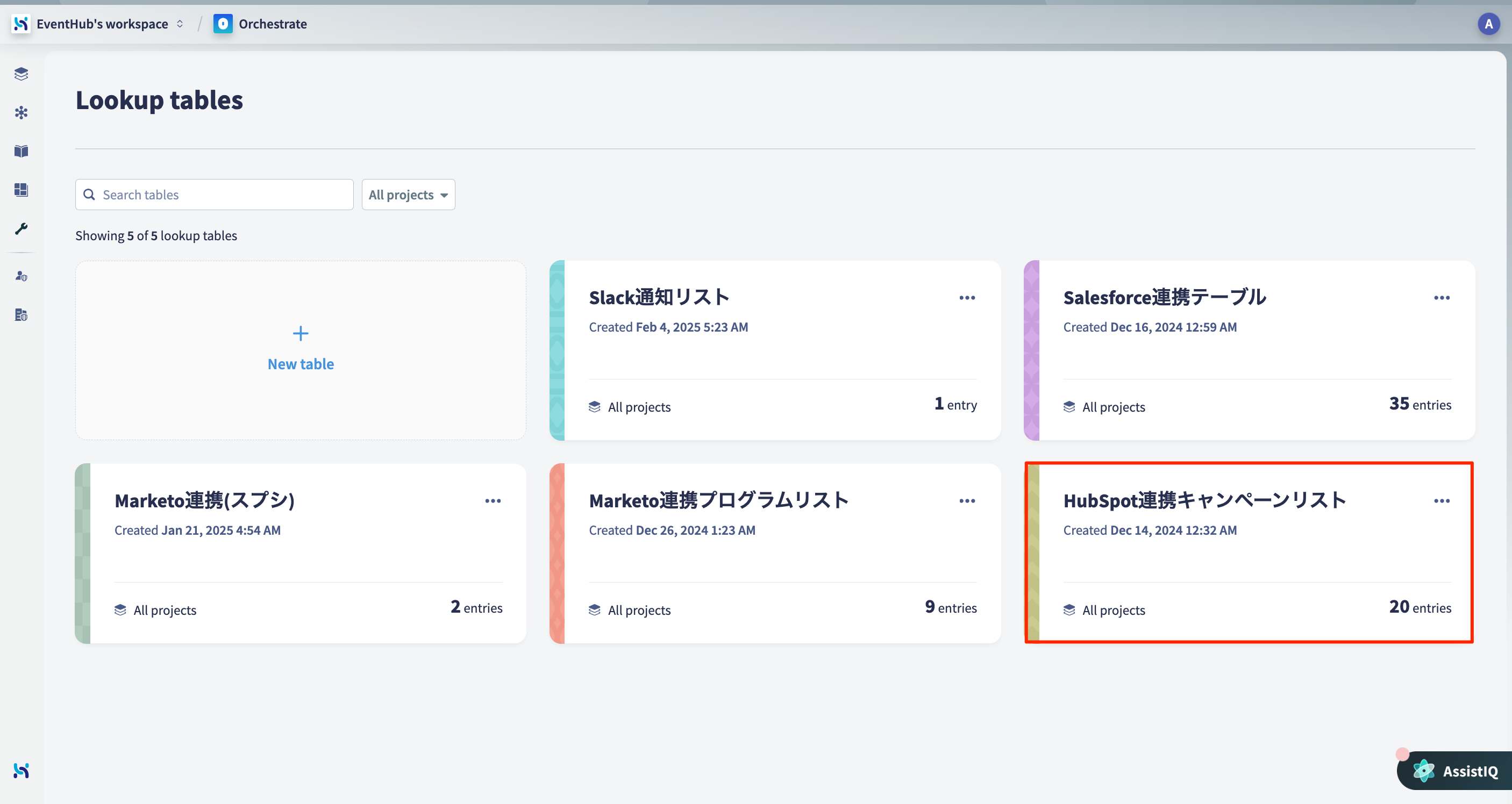
Task: Focus the Search tables input
Action: (214, 195)
